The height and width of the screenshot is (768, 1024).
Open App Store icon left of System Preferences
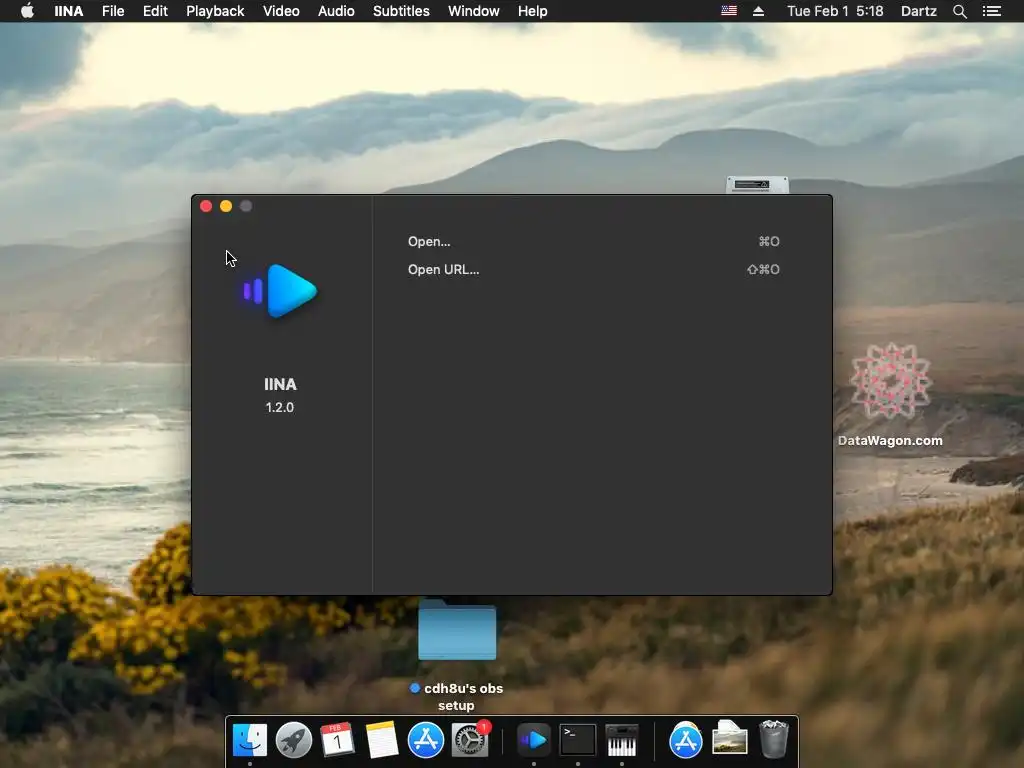click(425, 740)
